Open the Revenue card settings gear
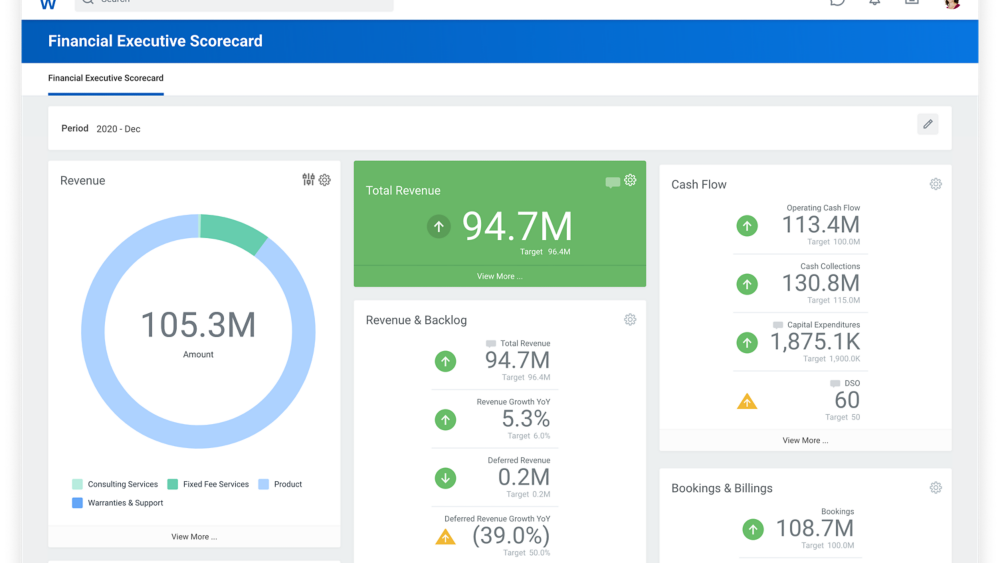The height and width of the screenshot is (563, 1000). (325, 180)
